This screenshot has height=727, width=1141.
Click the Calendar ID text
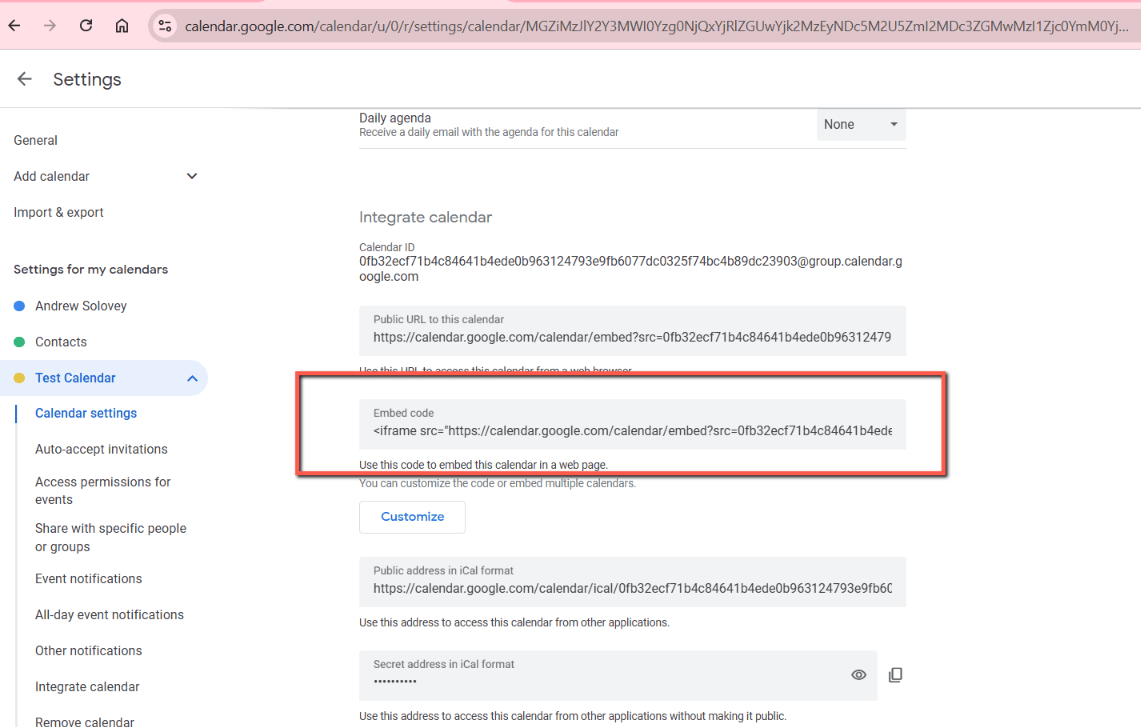tap(630, 269)
